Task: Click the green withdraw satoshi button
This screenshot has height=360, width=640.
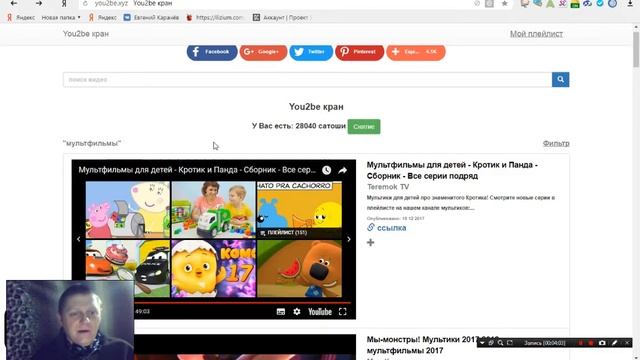Action: coord(364,127)
